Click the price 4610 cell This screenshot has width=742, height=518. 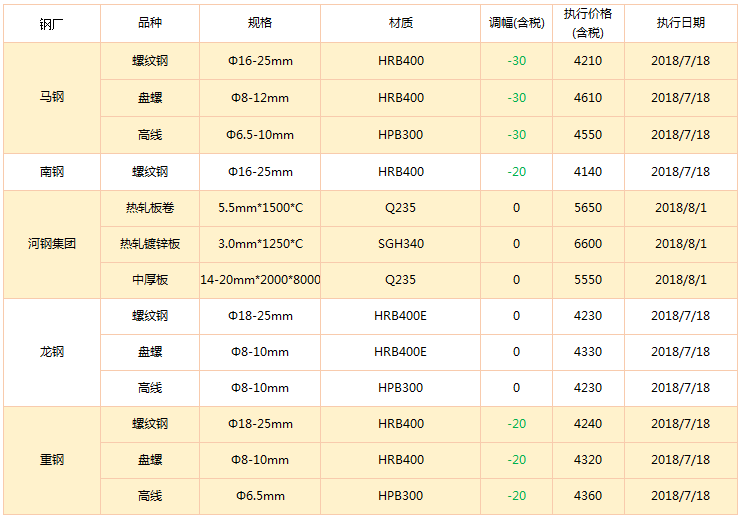pyautogui.click(x=588, y=98)
